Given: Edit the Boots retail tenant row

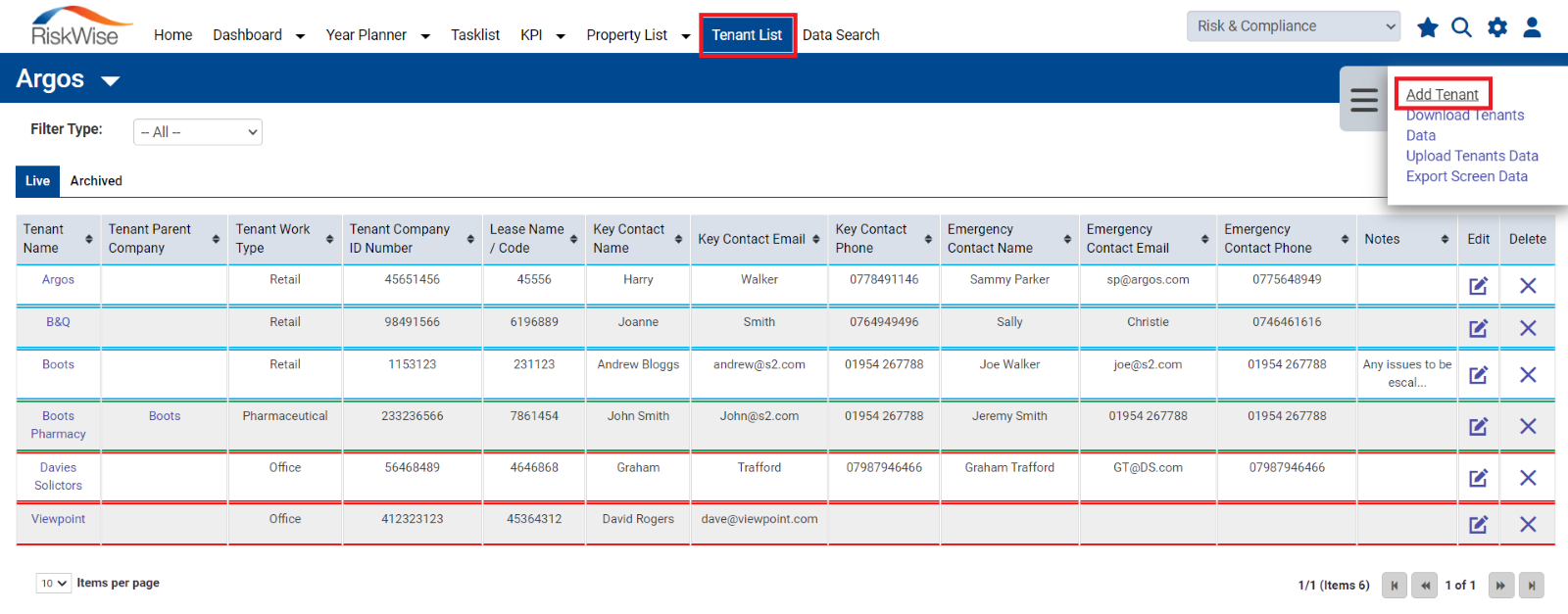Looking at the screenshot, I should coord(1478,375).
